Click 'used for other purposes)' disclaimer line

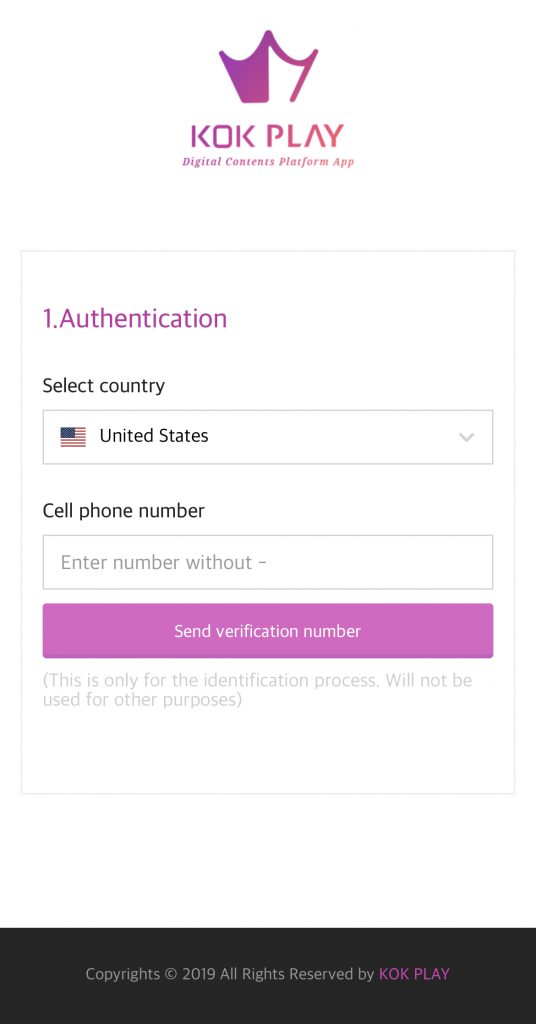click(x=142, y=700)
